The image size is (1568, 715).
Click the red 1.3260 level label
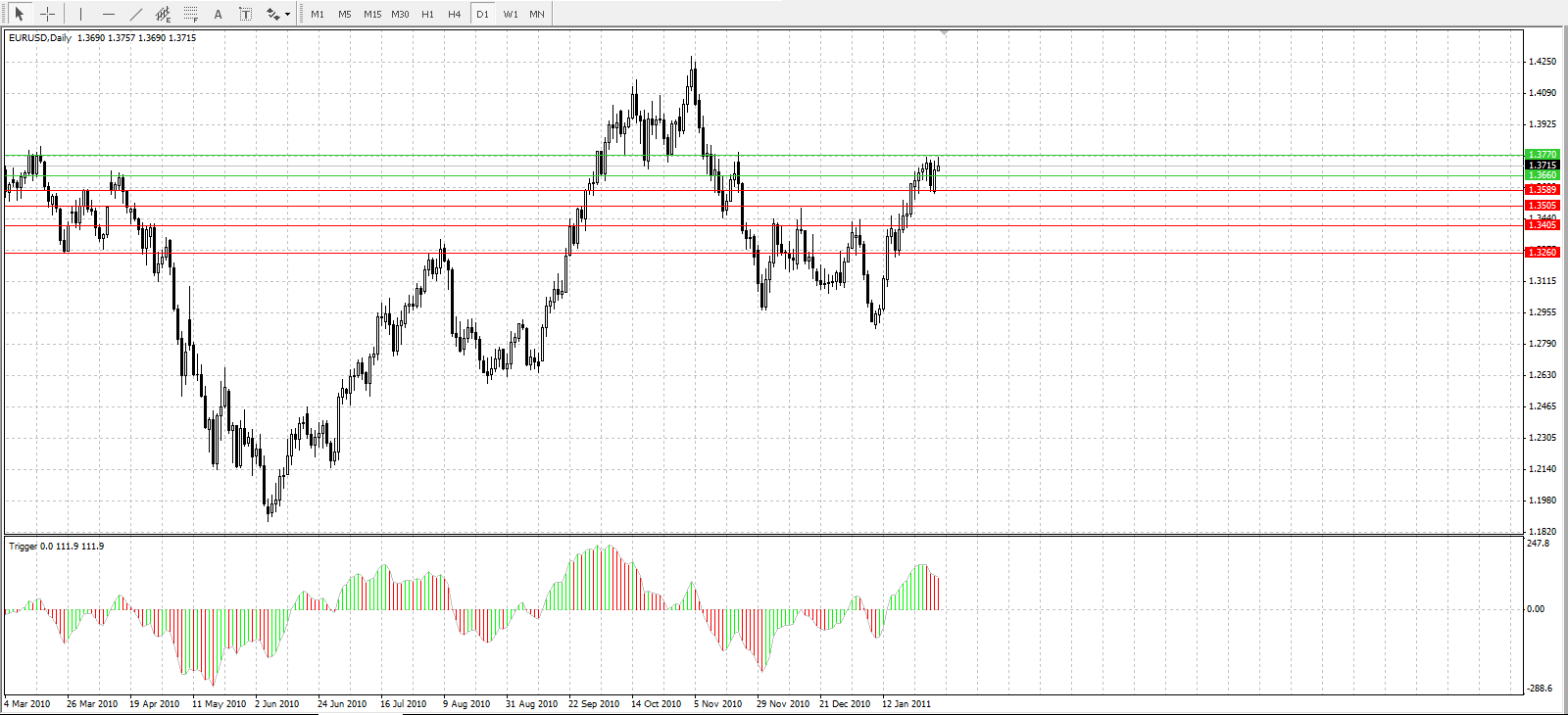[1542, 253]
